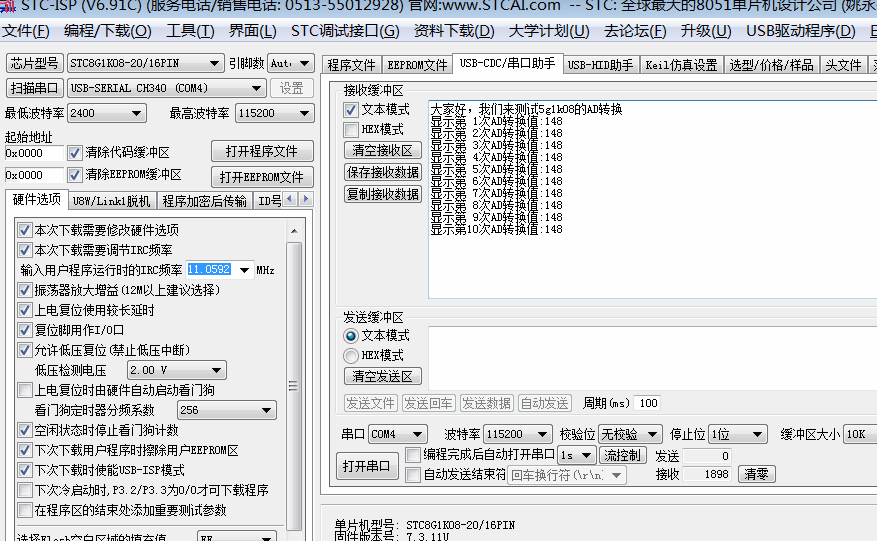Image resolution: width=877 pixels, height=541 pixels.
Task: Expand the 最低波特率 2400 dropdown
Action: point(136,113)
